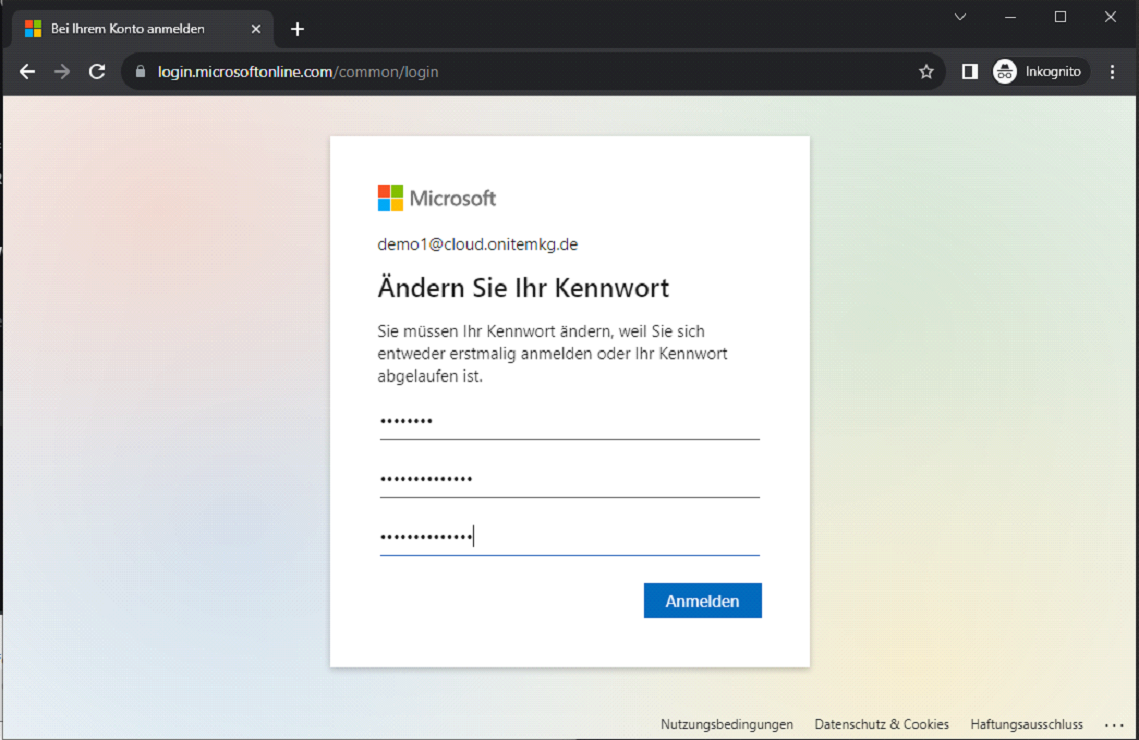Screen dimensions: 1139x740
Task: Close the browser window
Action: point(1110,17)
